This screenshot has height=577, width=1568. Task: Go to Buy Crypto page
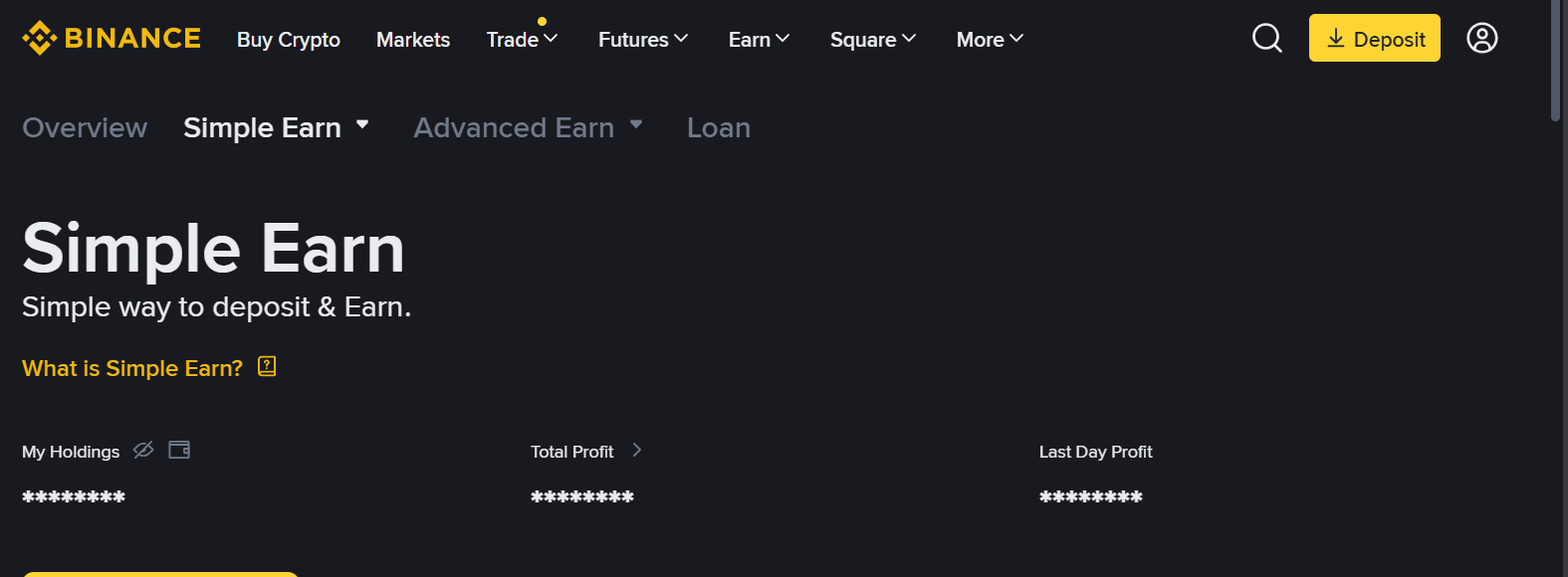289,40
